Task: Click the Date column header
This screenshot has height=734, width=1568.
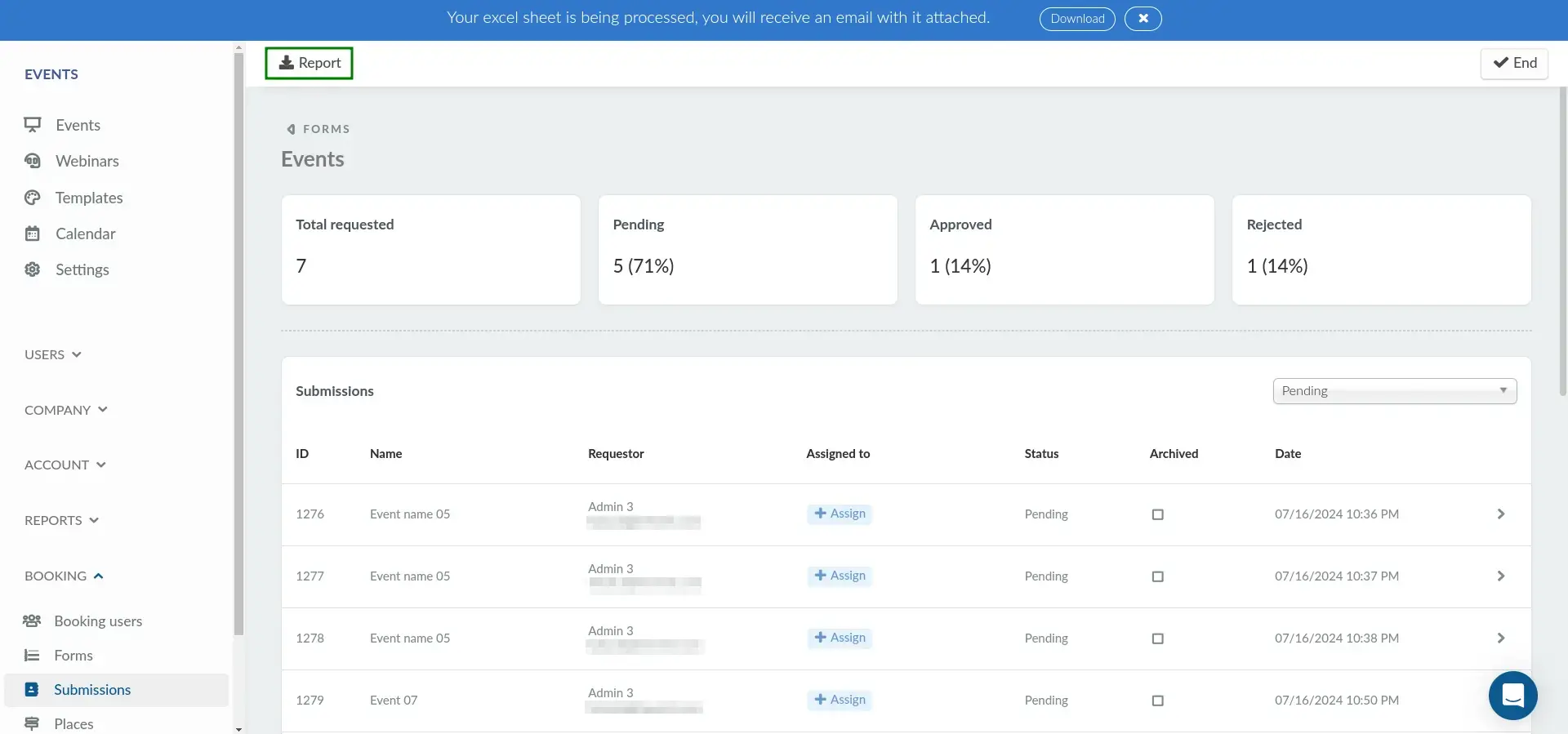Action: [x=1288, y=454]
